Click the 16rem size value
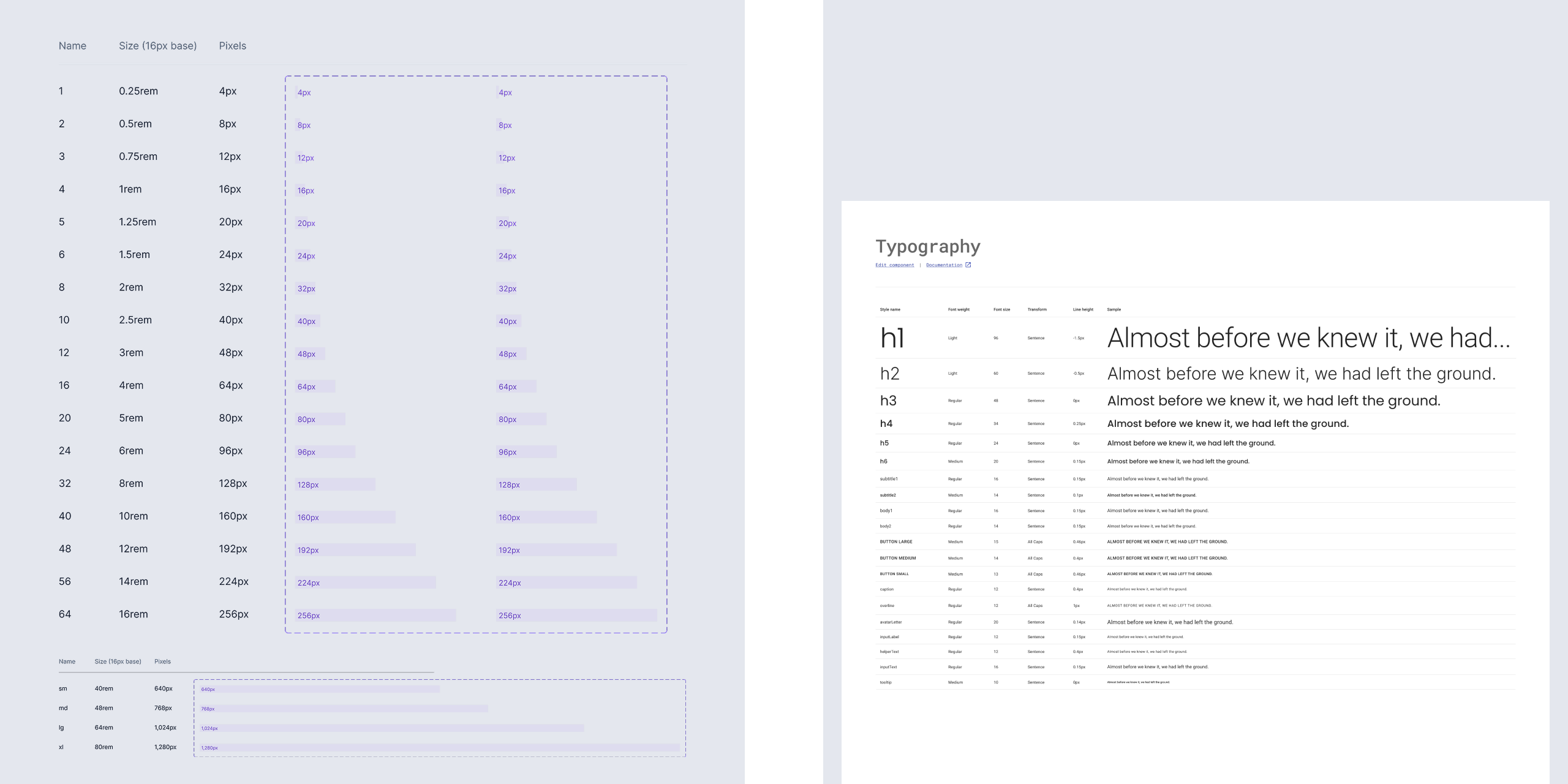 [x=134, y=614]
